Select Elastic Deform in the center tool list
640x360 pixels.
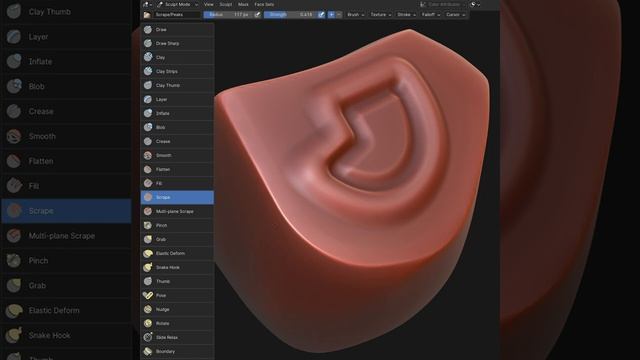click(177, 253)
